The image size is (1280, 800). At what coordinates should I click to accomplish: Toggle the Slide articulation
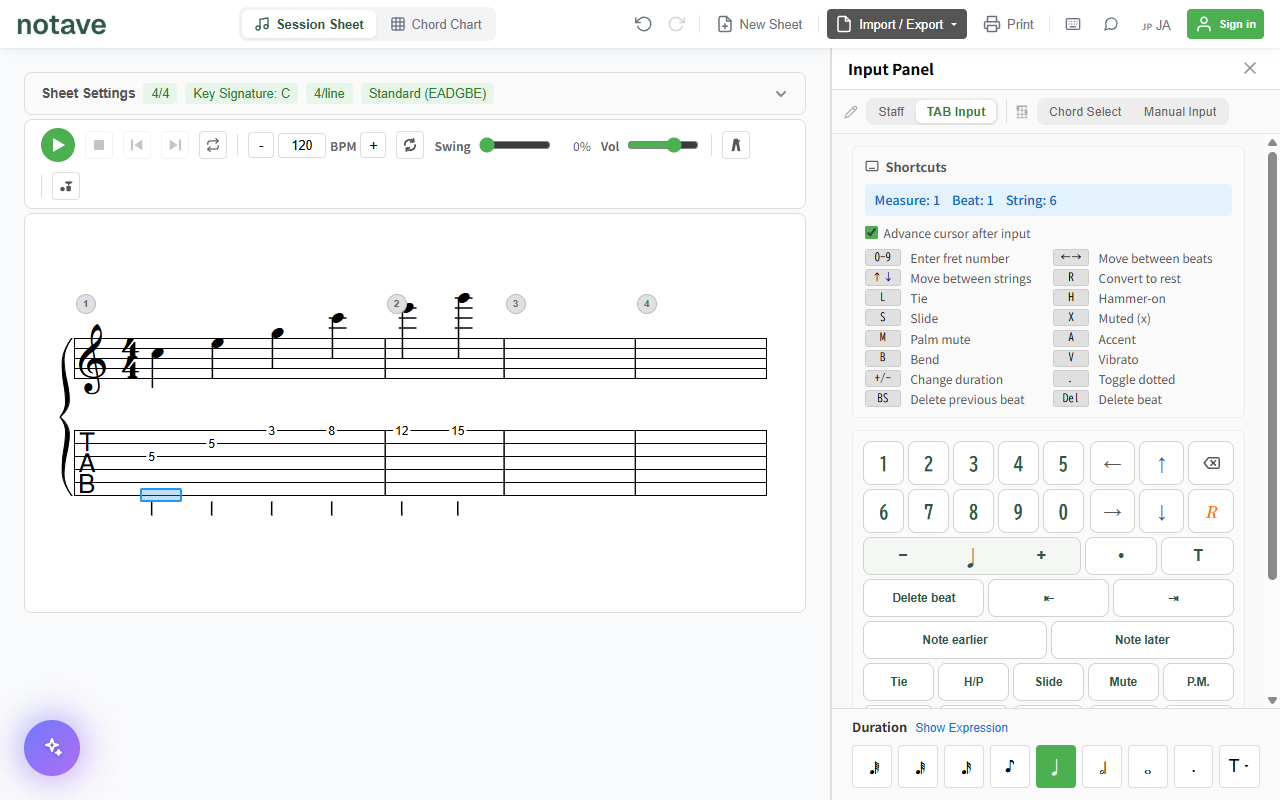[x=1048, y=682]
